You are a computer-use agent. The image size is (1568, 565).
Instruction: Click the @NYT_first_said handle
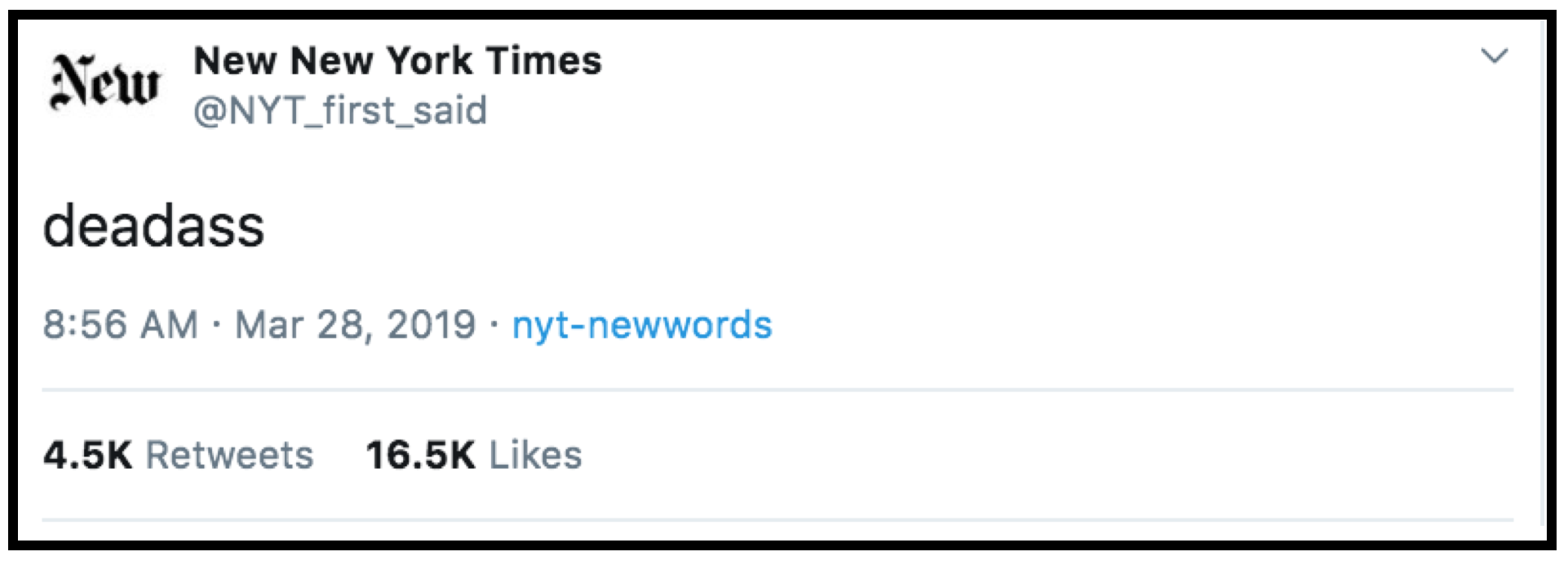coord(340,110)
